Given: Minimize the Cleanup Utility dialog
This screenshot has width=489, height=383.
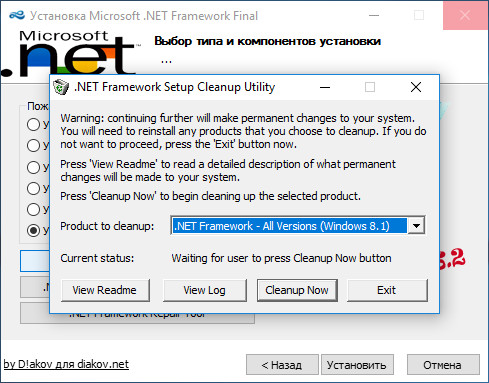Looking at the screenshot, I should 325,87.
